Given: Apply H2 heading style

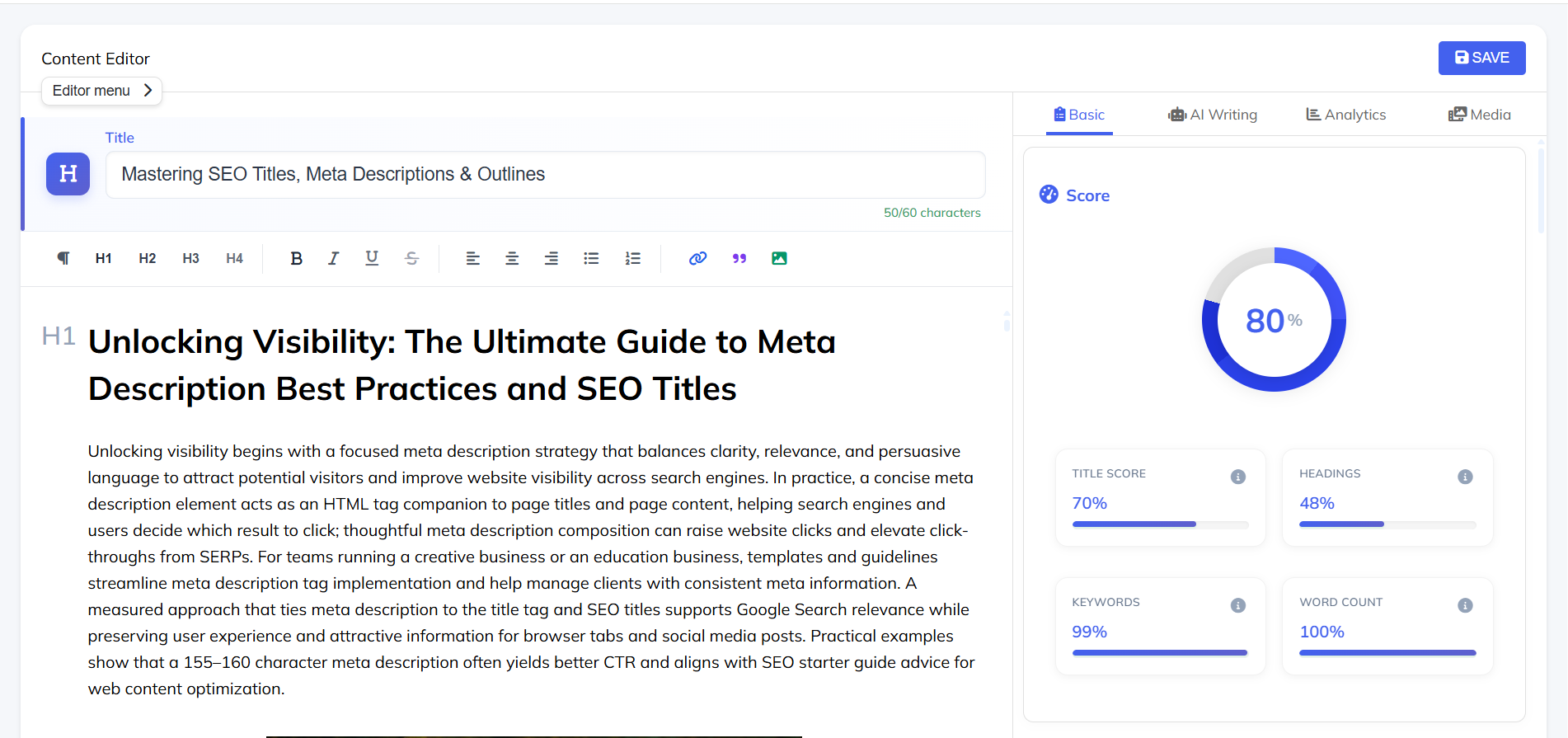Looking at the screenshot, I should click(x=147, y=258).
